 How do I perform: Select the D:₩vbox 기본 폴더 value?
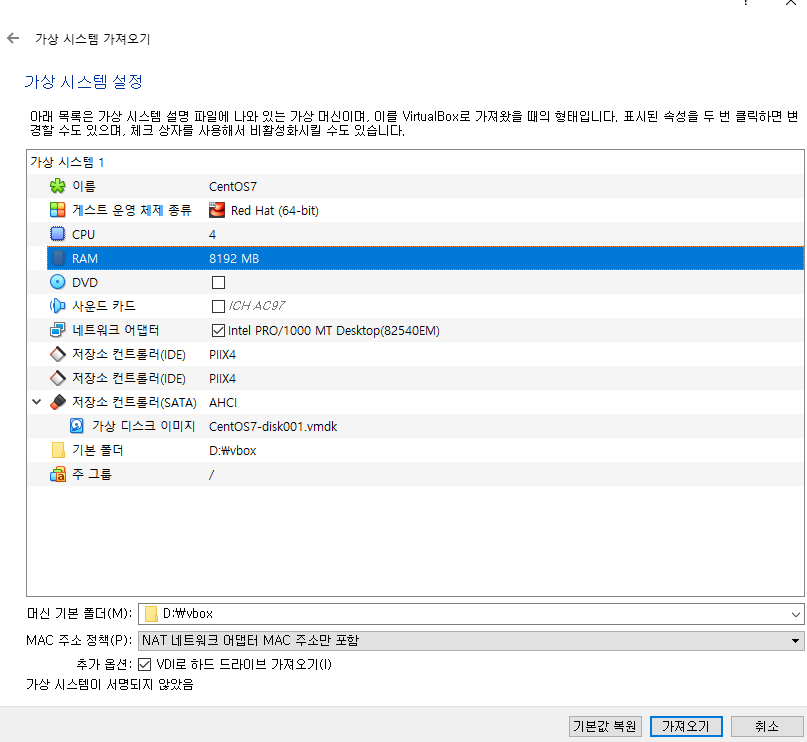[233, 451]
